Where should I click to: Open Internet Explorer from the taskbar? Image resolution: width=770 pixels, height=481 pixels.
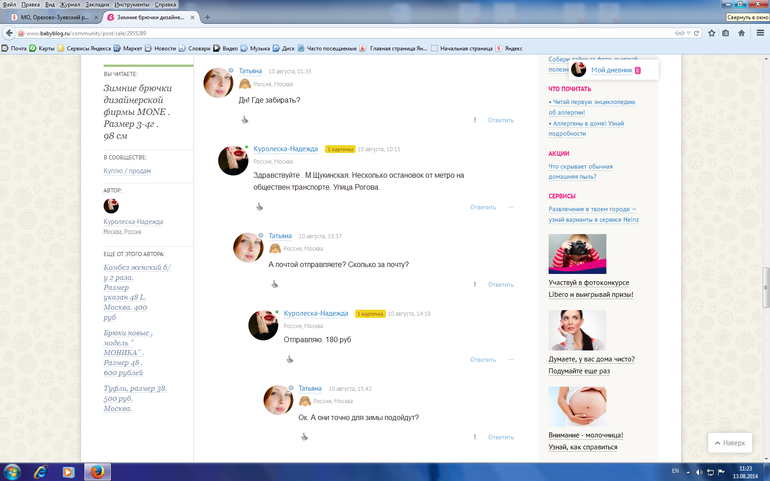click(x=41, y=471)
